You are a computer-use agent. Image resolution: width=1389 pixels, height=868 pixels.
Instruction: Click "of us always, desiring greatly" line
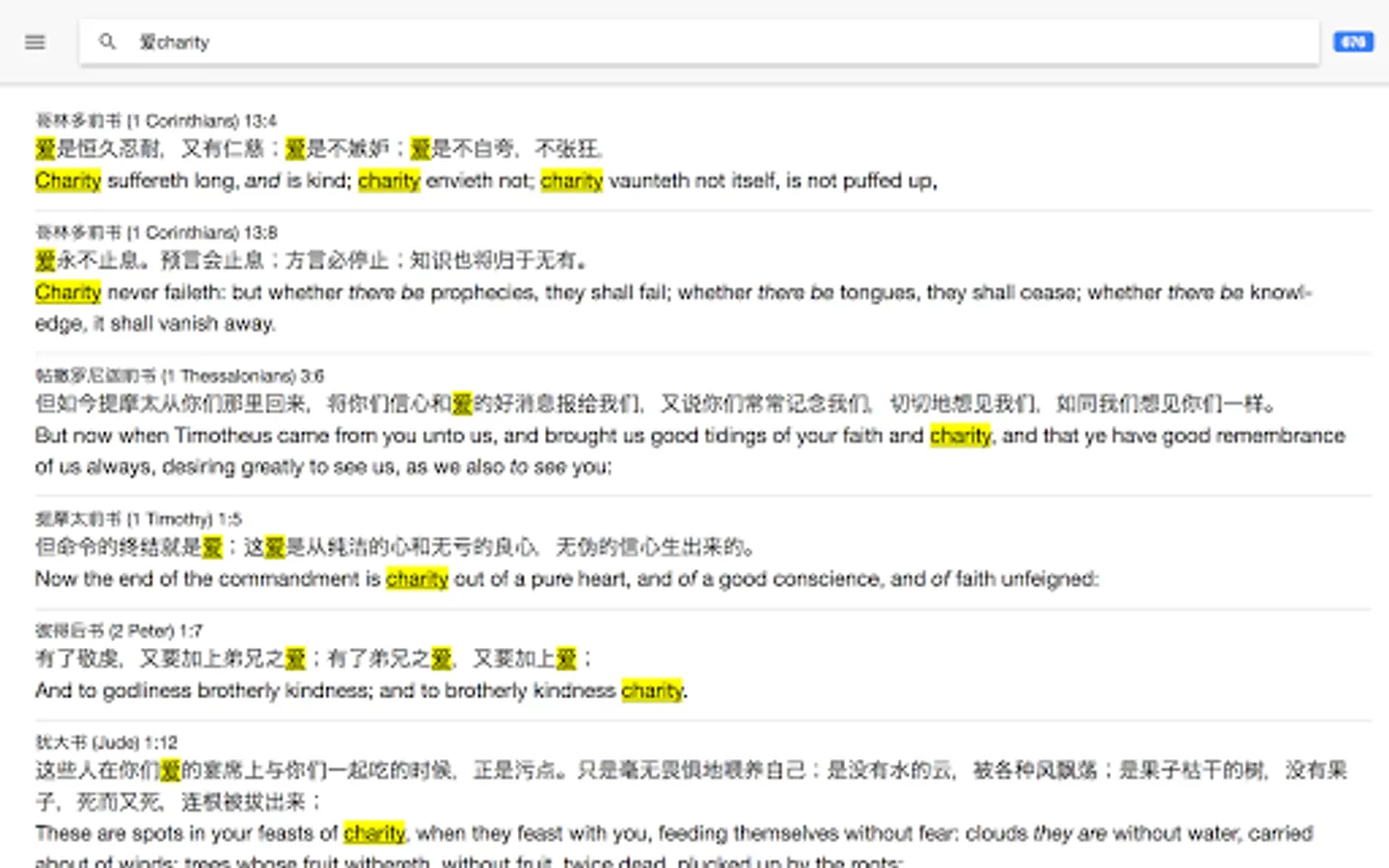pyautogui.click(x=323, y=467)
